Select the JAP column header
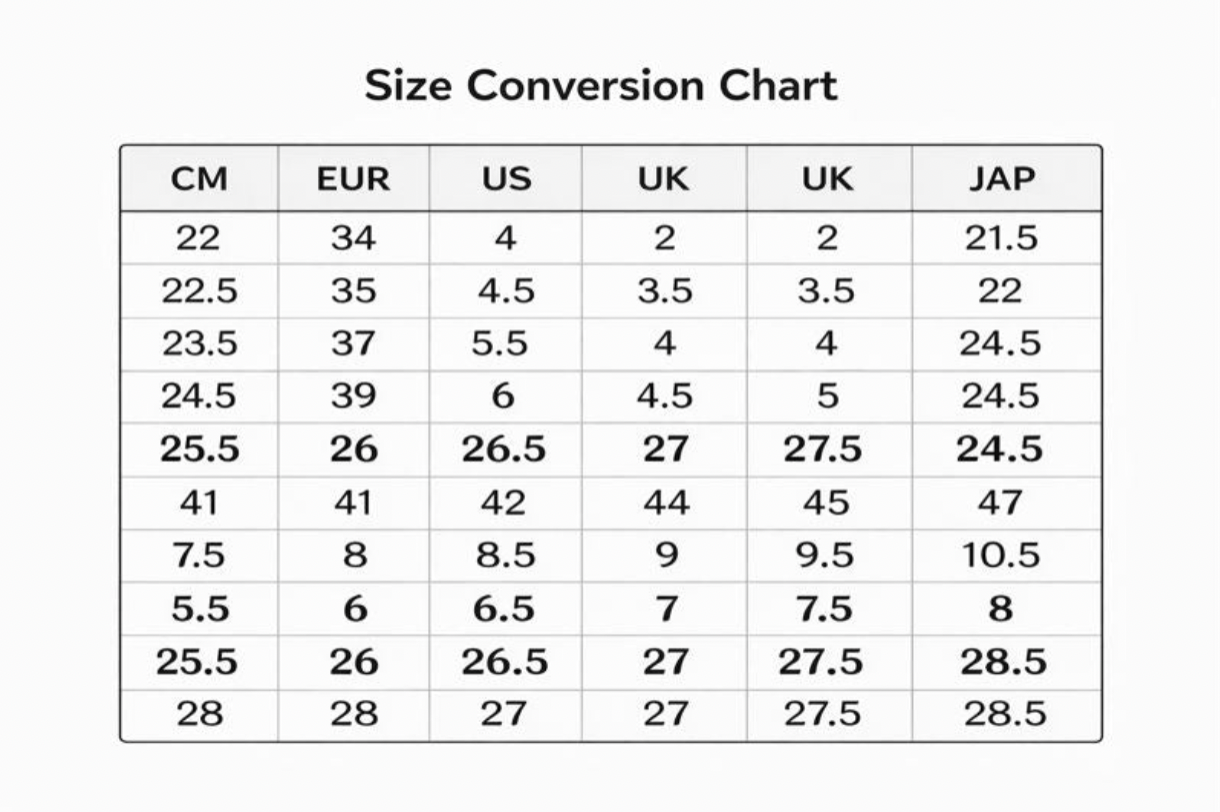This screenshot has height=812, width=1220. point(1001,179)
